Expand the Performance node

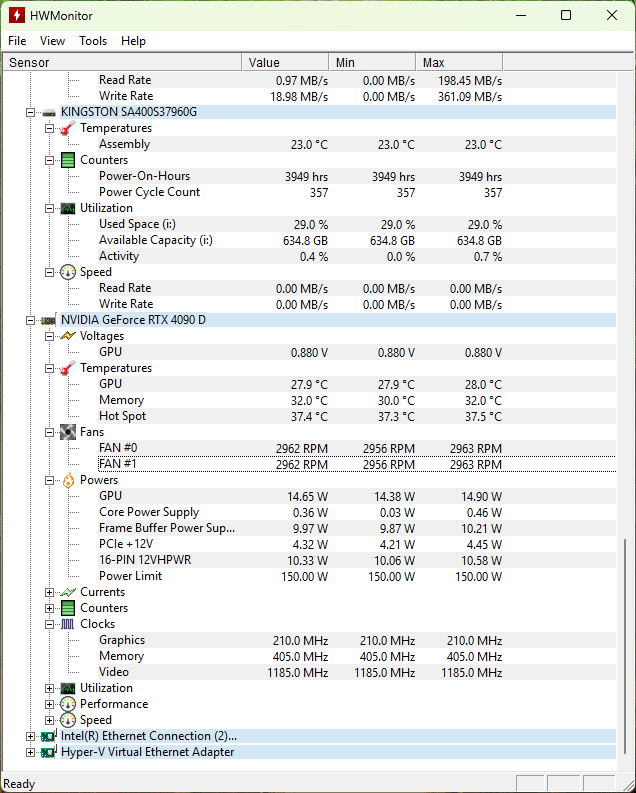[50, 704]
